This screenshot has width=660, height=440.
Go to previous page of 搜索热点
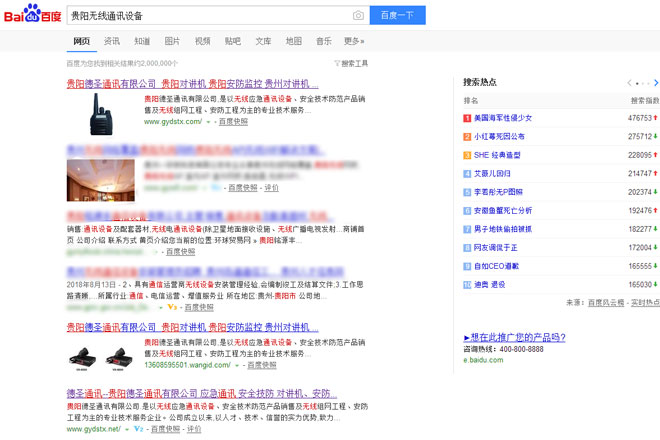pyautogui.click(x=629, y=83)
